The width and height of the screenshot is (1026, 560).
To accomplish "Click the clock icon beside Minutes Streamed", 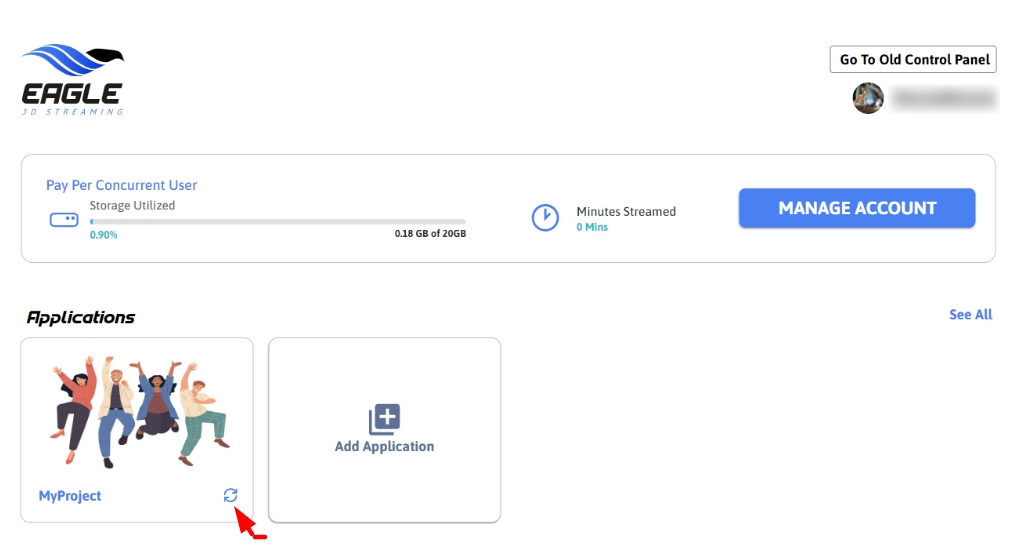I will 545,218.
